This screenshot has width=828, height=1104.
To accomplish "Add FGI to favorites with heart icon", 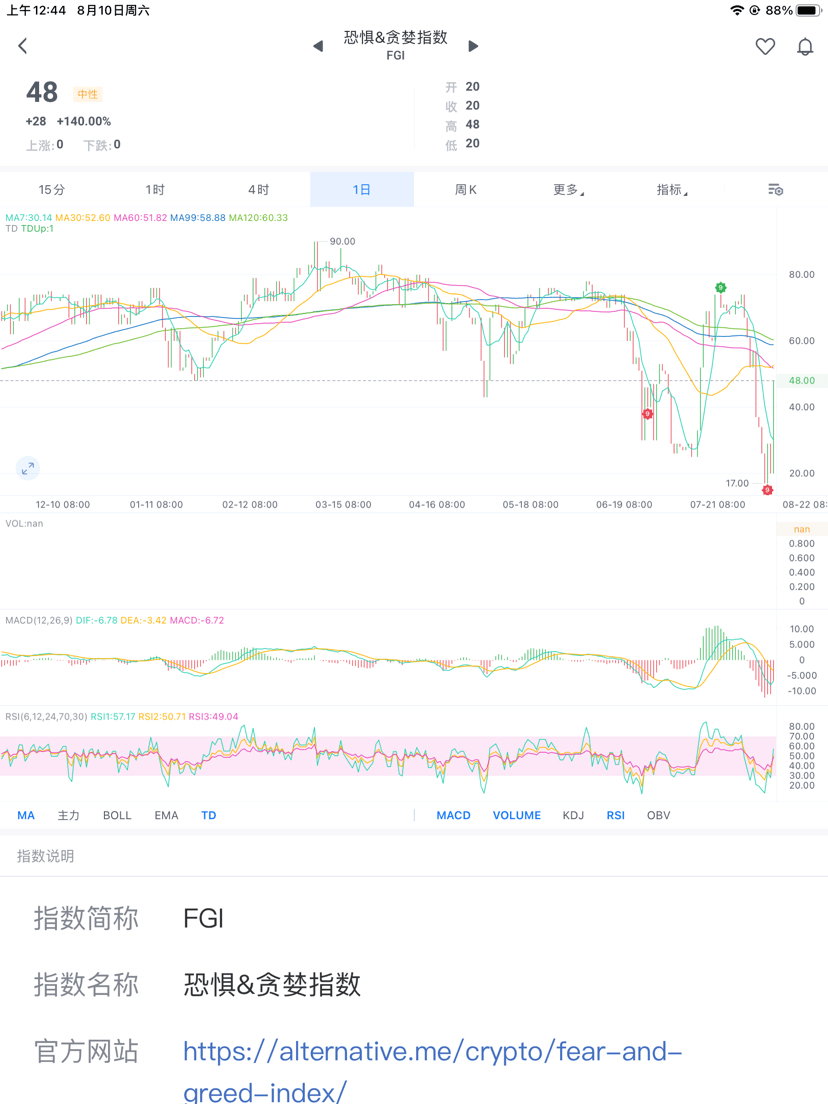I will (765, 46).
